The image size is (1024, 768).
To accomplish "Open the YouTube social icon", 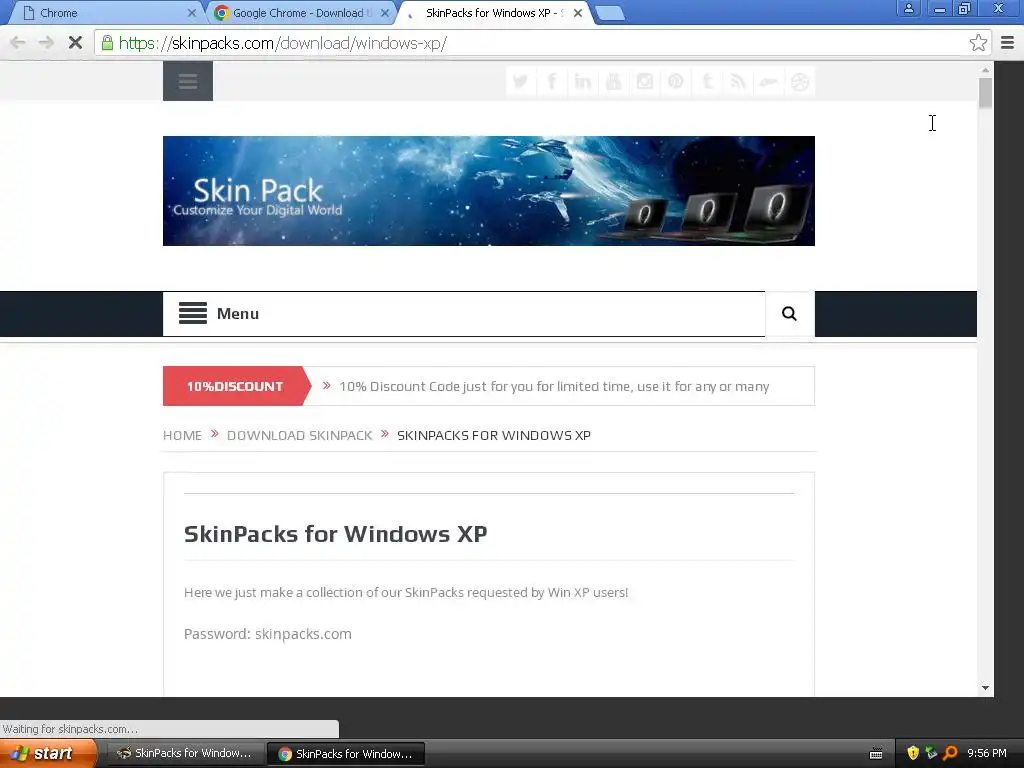I will 614,82.
